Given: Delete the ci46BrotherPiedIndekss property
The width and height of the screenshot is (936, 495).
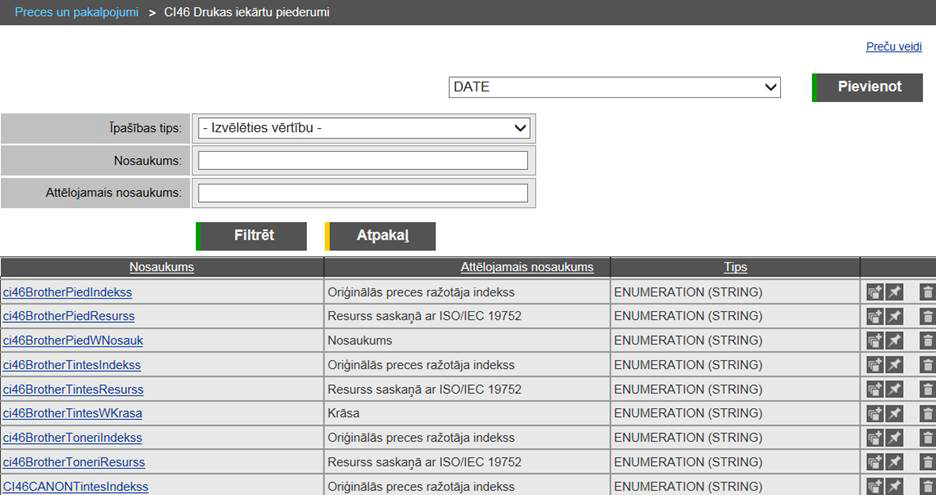Looking at the screenshot, I should click(927, 292).
